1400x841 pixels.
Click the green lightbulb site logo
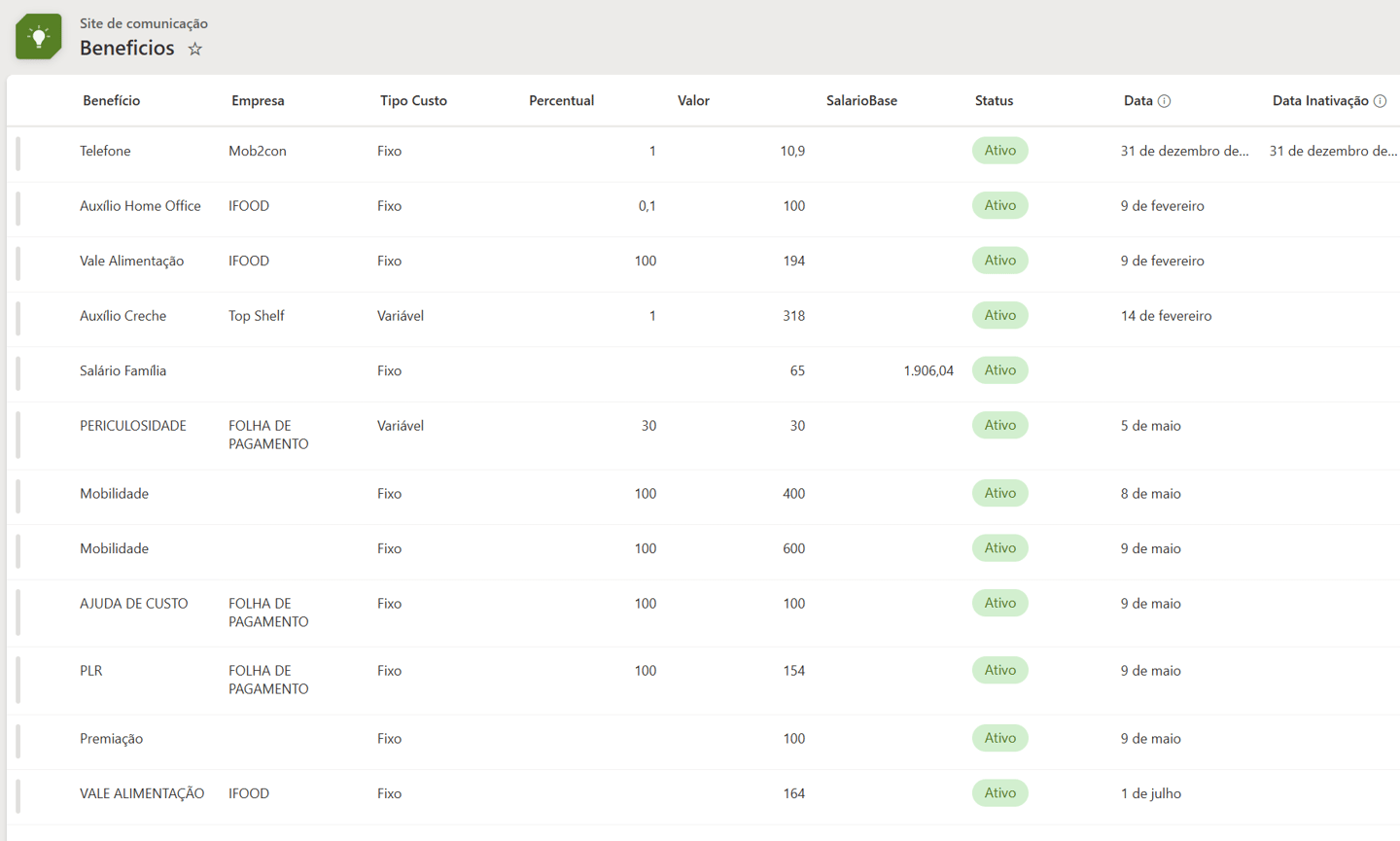click(39, 37)
